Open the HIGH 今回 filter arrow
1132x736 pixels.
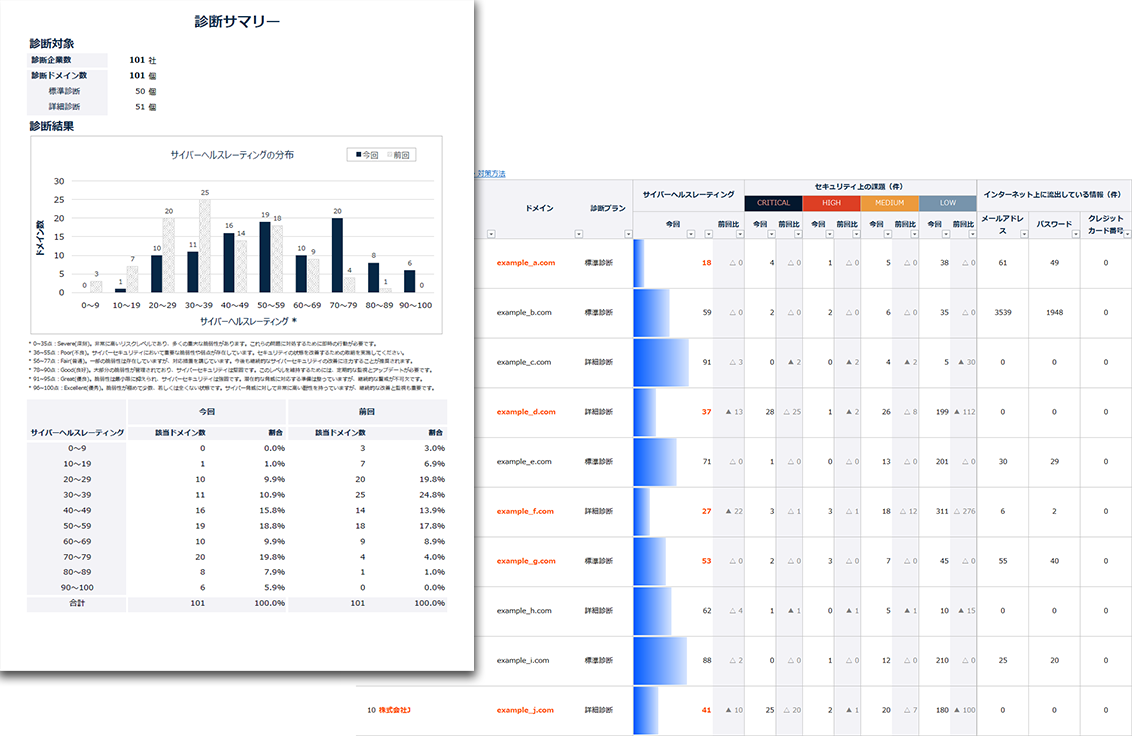830,234
